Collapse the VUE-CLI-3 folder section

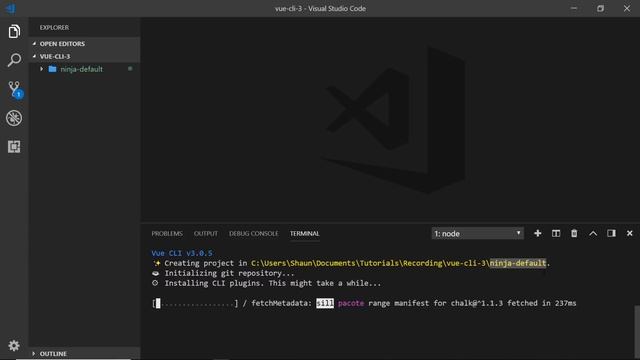click(x=84, y=56)
